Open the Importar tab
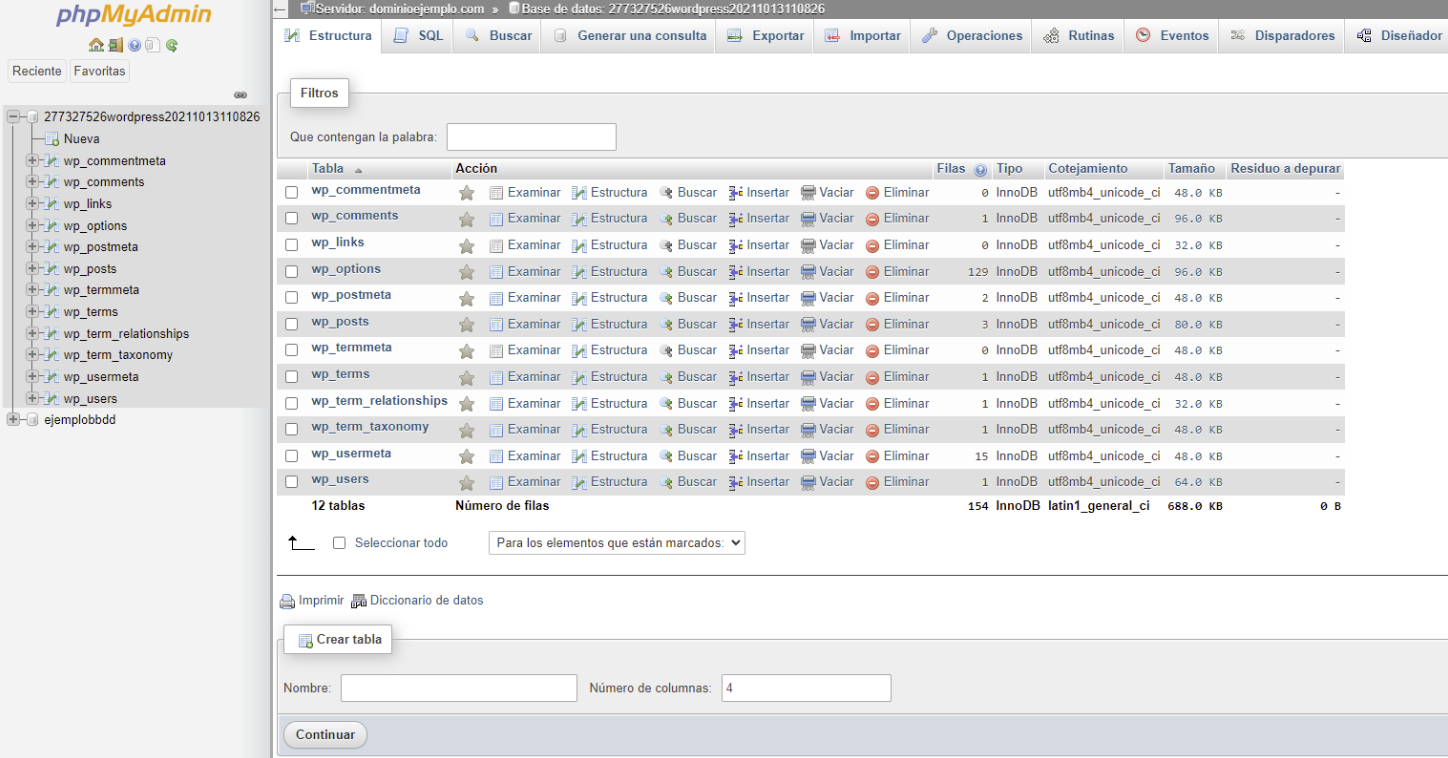 click(862, 36)
